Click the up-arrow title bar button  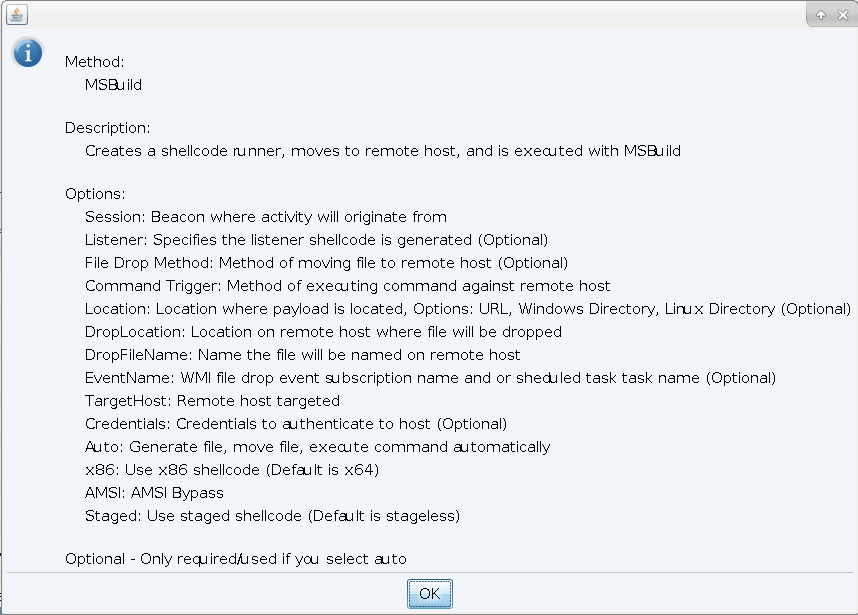(x=821, y=15)
